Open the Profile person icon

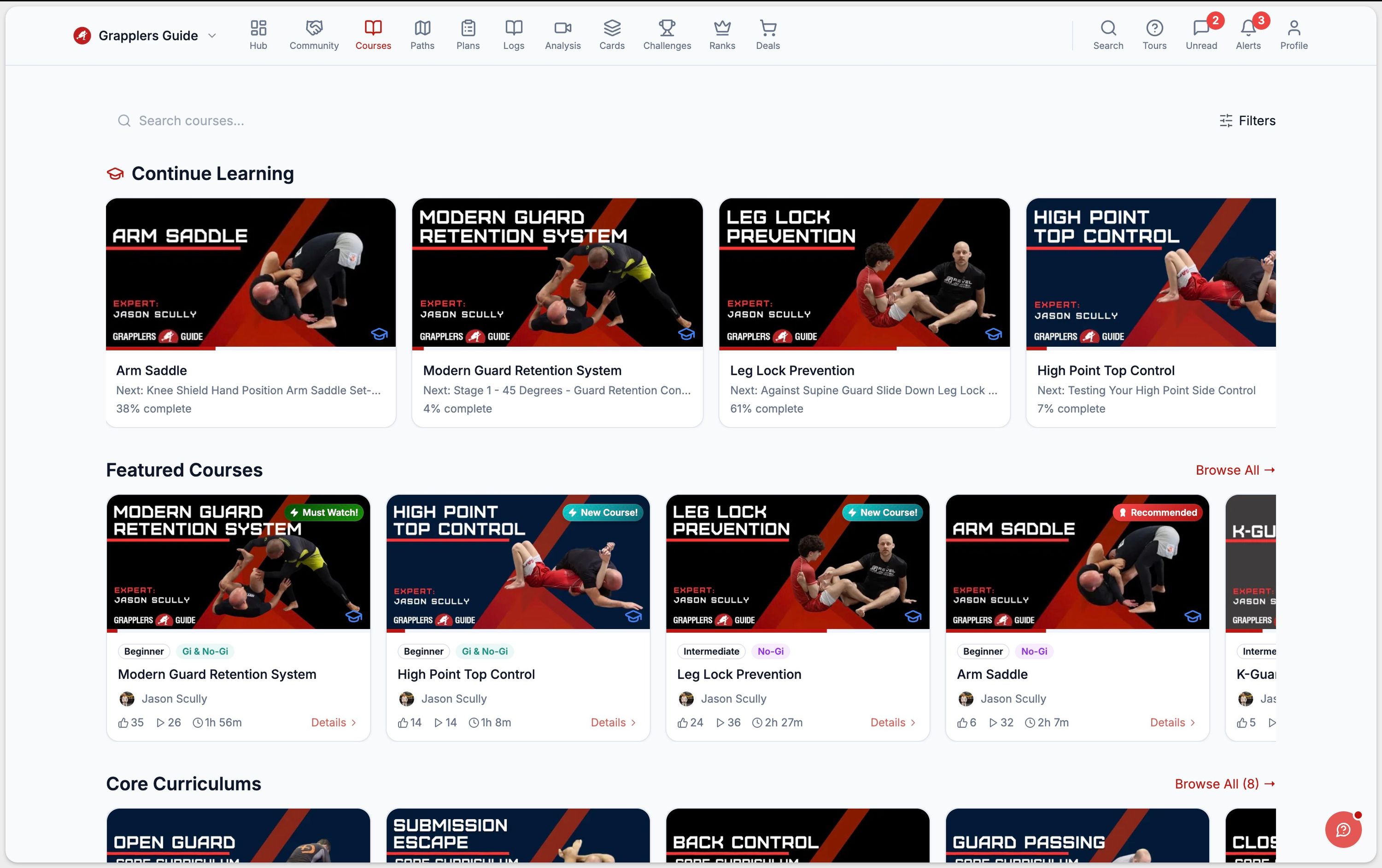tap(1294, 28)
